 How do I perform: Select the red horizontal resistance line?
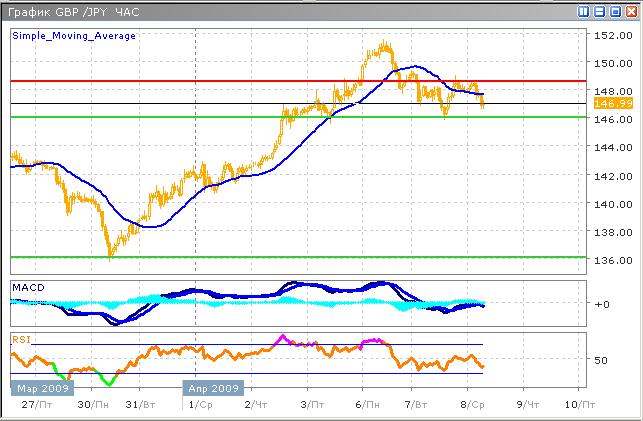298,81
